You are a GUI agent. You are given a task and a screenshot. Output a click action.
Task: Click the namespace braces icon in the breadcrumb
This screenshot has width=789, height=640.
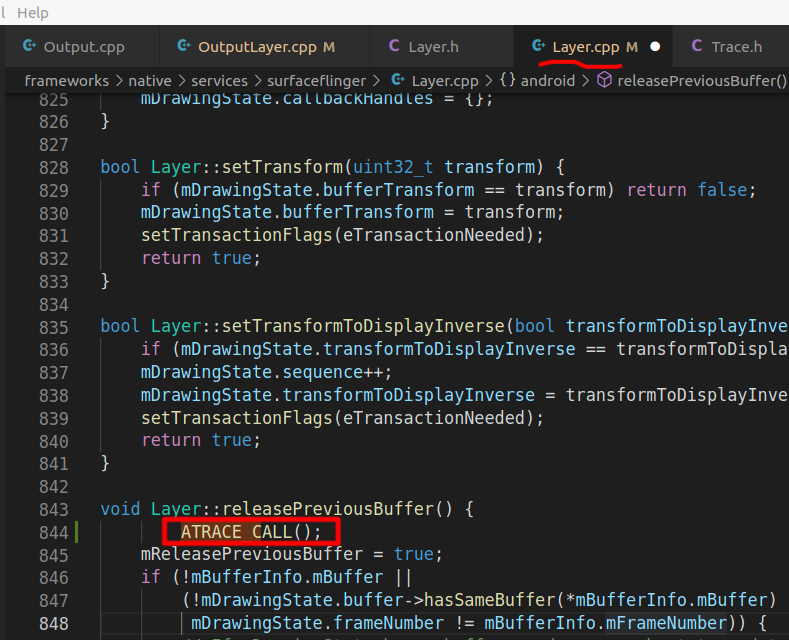pos(508,79)
